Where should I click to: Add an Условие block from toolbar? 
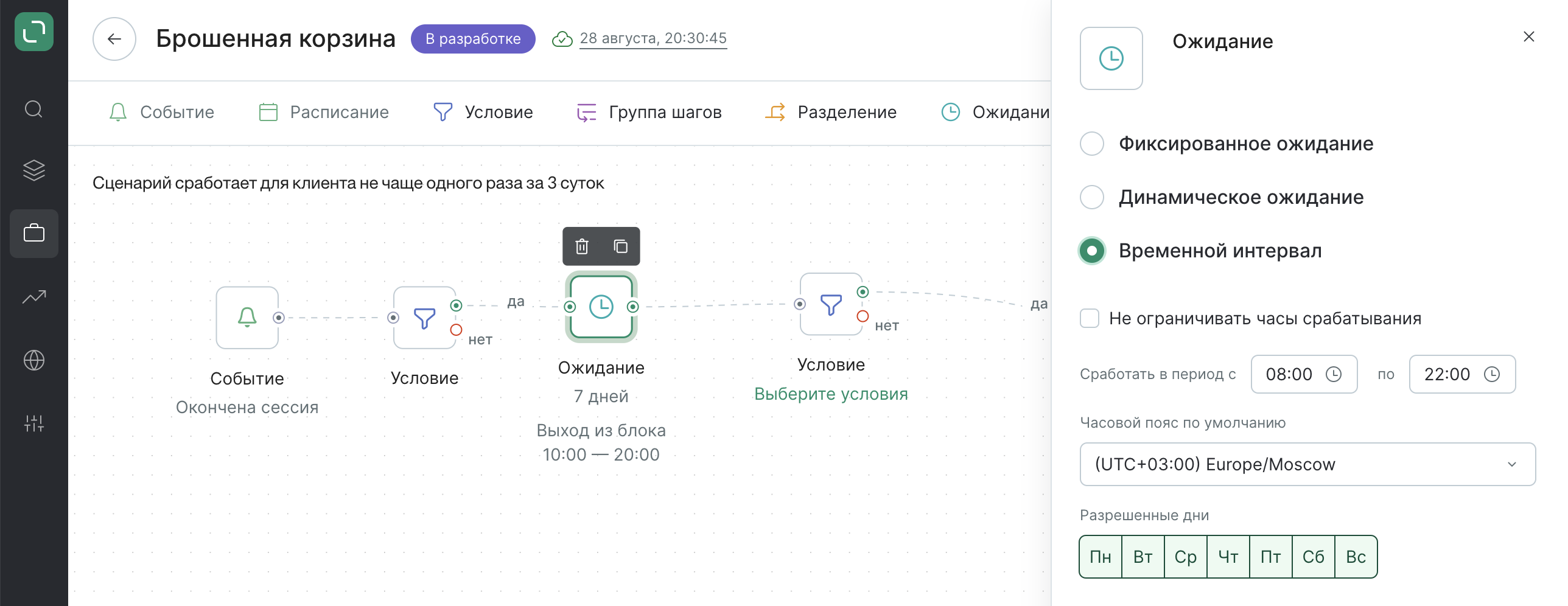[x=483, y=112]
